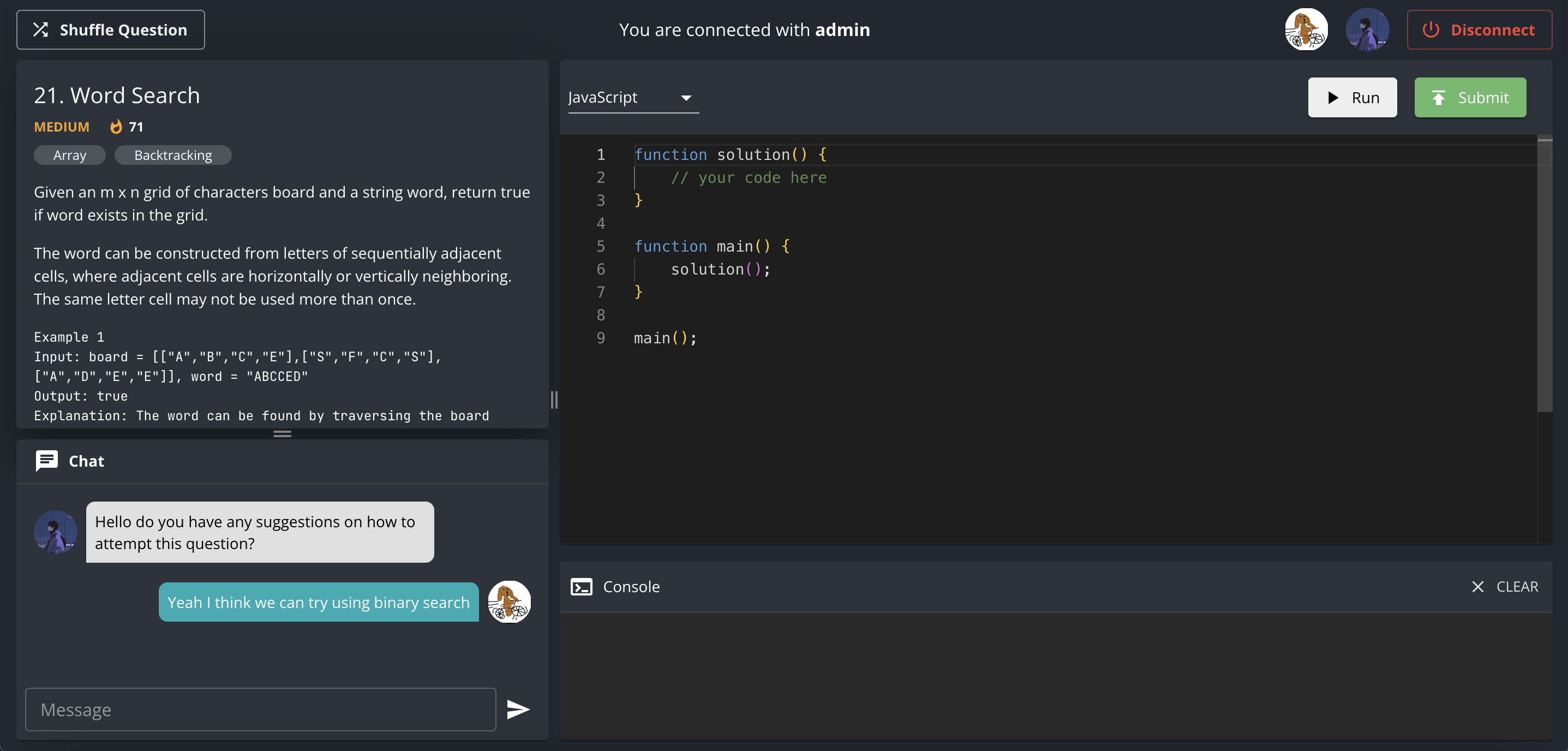The image size is (1568, 751).
Task: Click the vertical panel resize handle
Action: [x=554, y=400]
